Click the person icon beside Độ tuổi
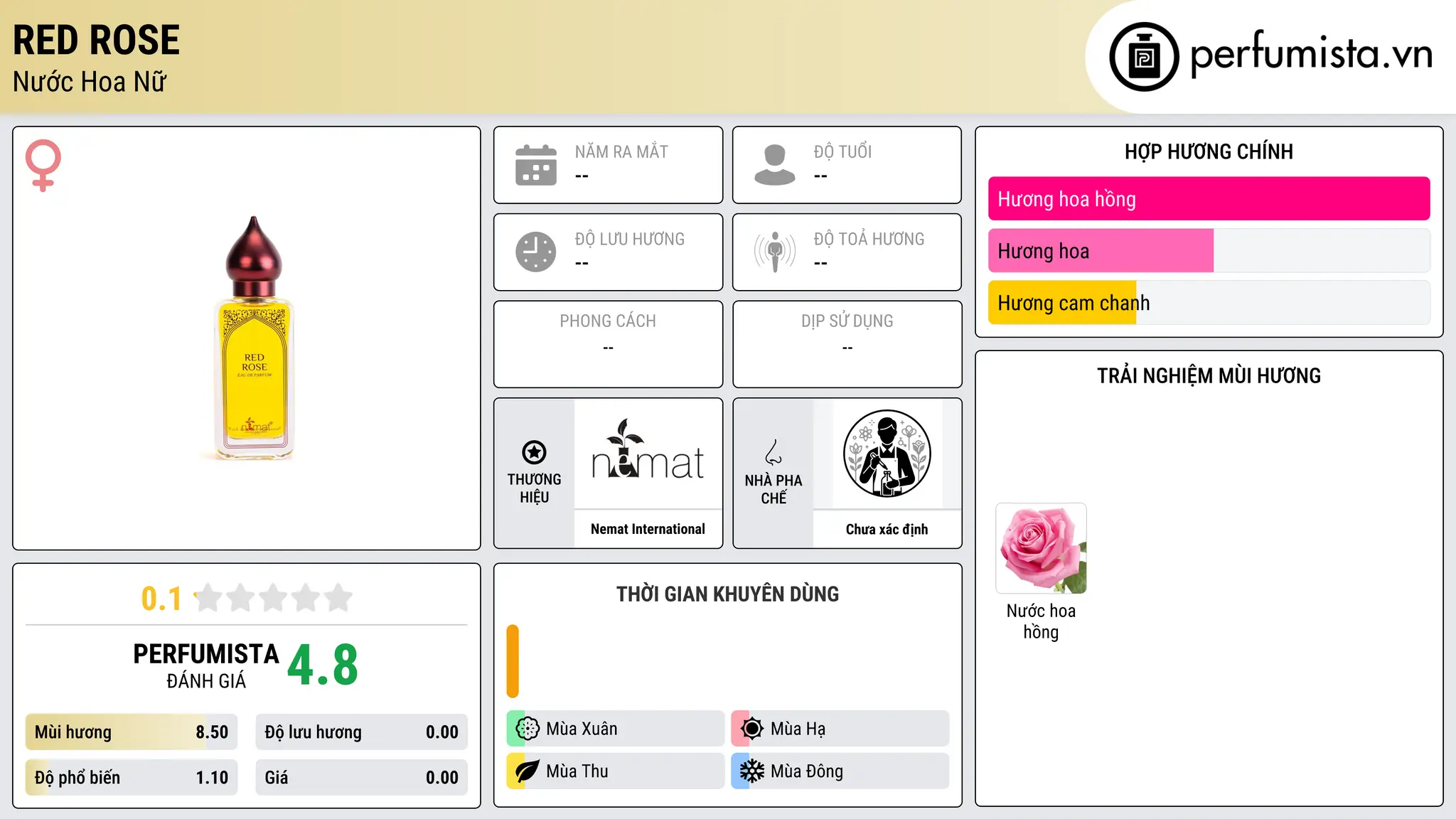The height and width of the screenshot is (819, 1456). [775, 165]
